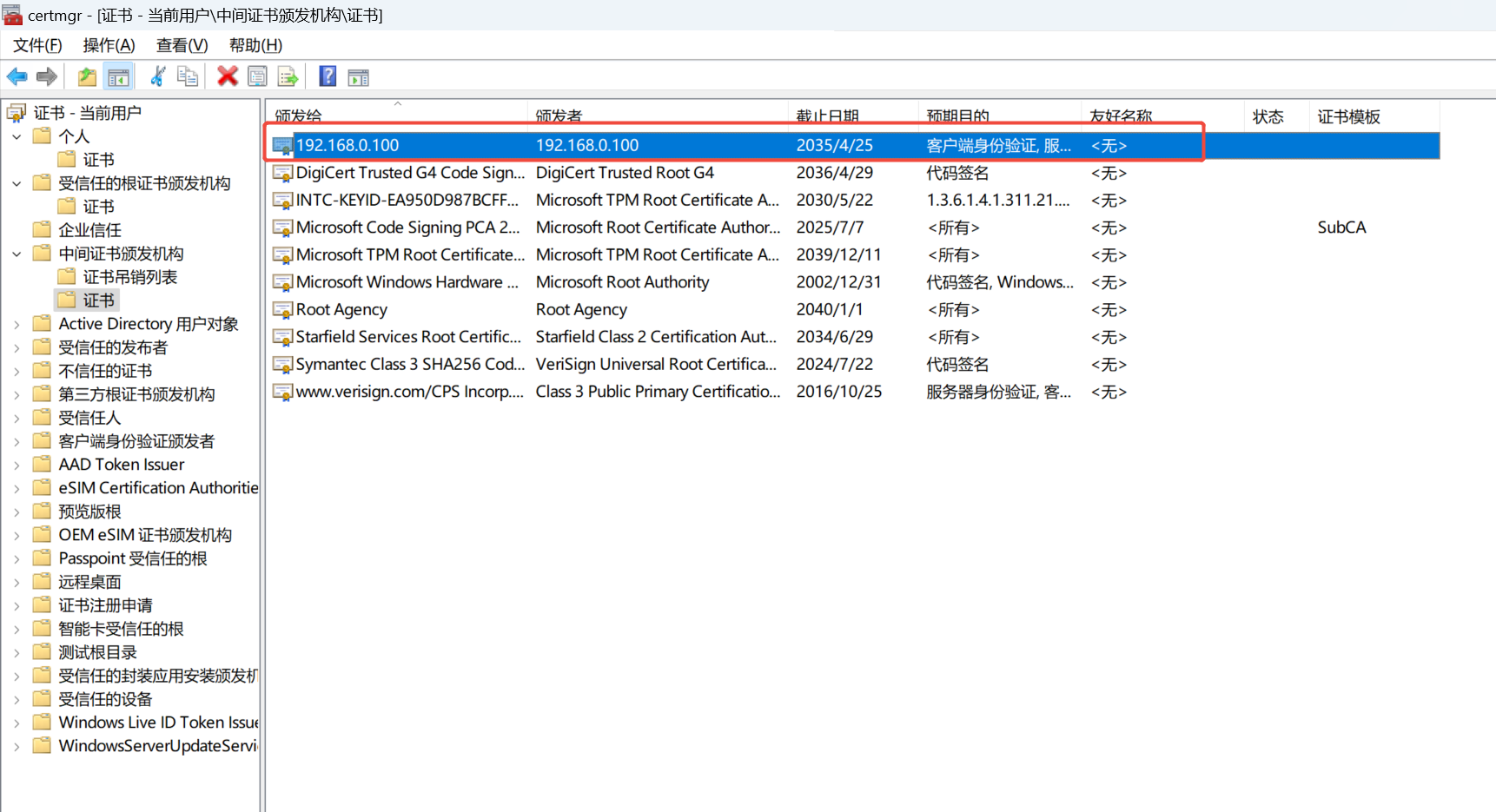Click Microsoft Windows Hardware row name

[x=407, y=282]
